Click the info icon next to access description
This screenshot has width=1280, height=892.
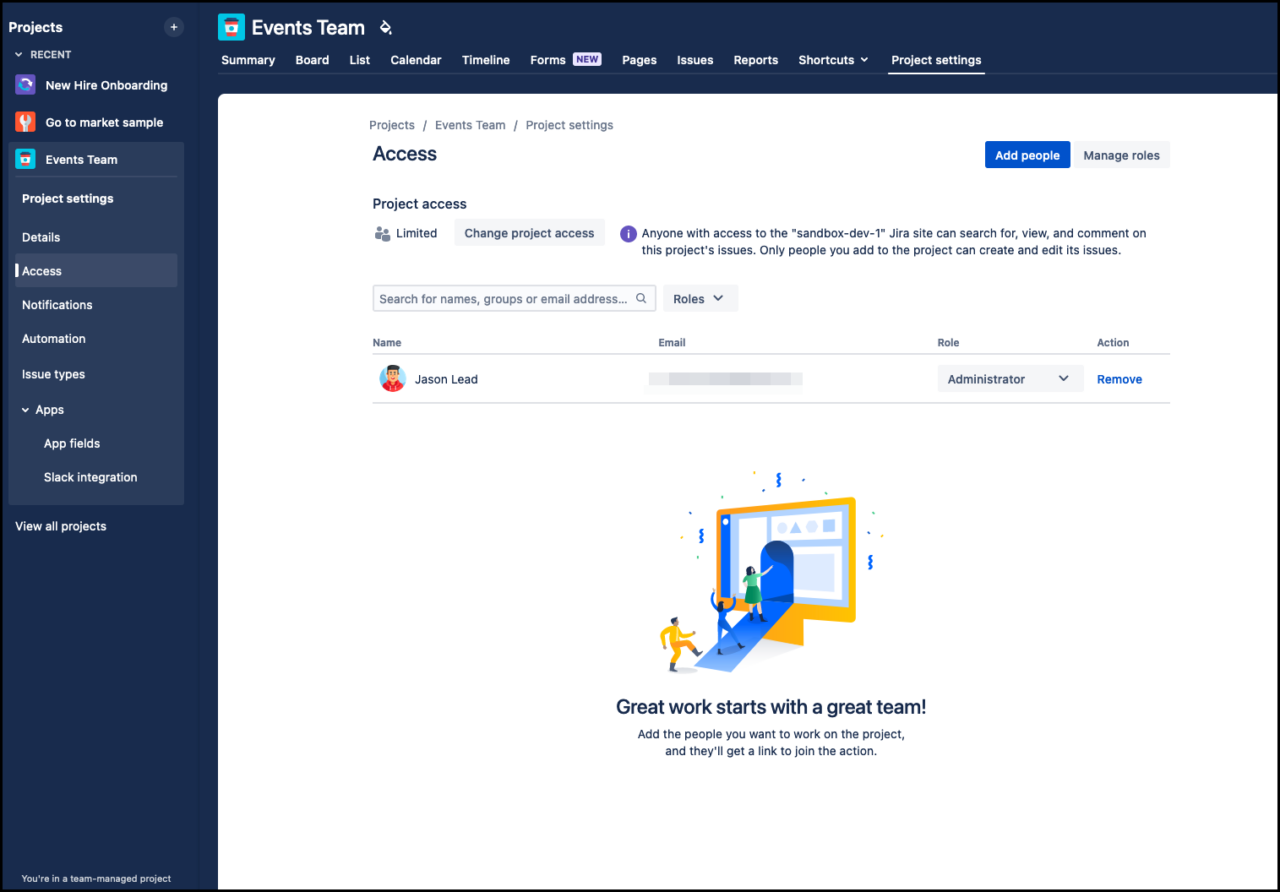[628, 233]
